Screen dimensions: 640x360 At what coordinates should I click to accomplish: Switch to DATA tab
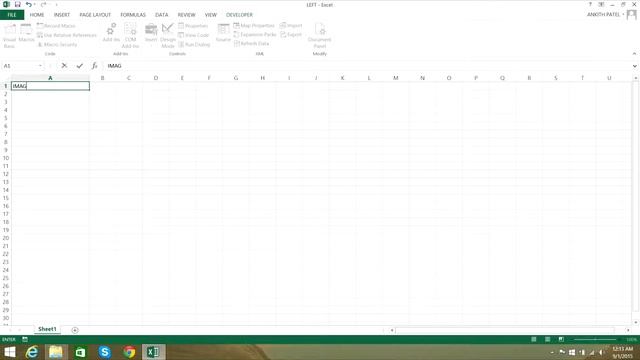point(162,15)
